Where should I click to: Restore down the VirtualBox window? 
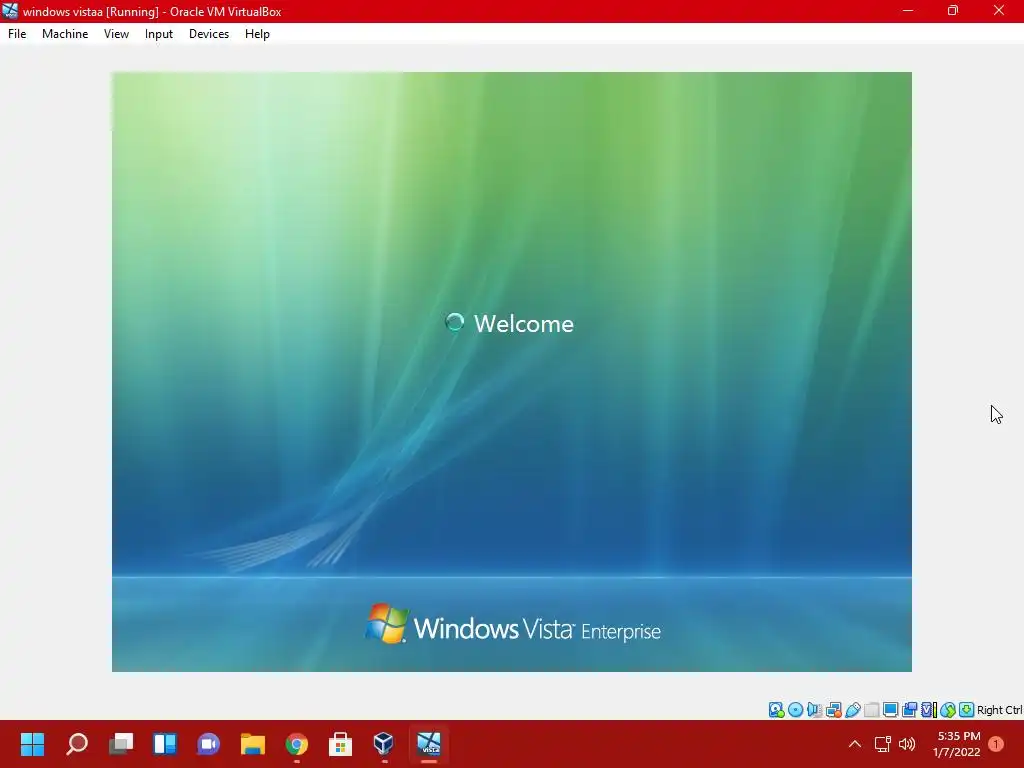953,11
